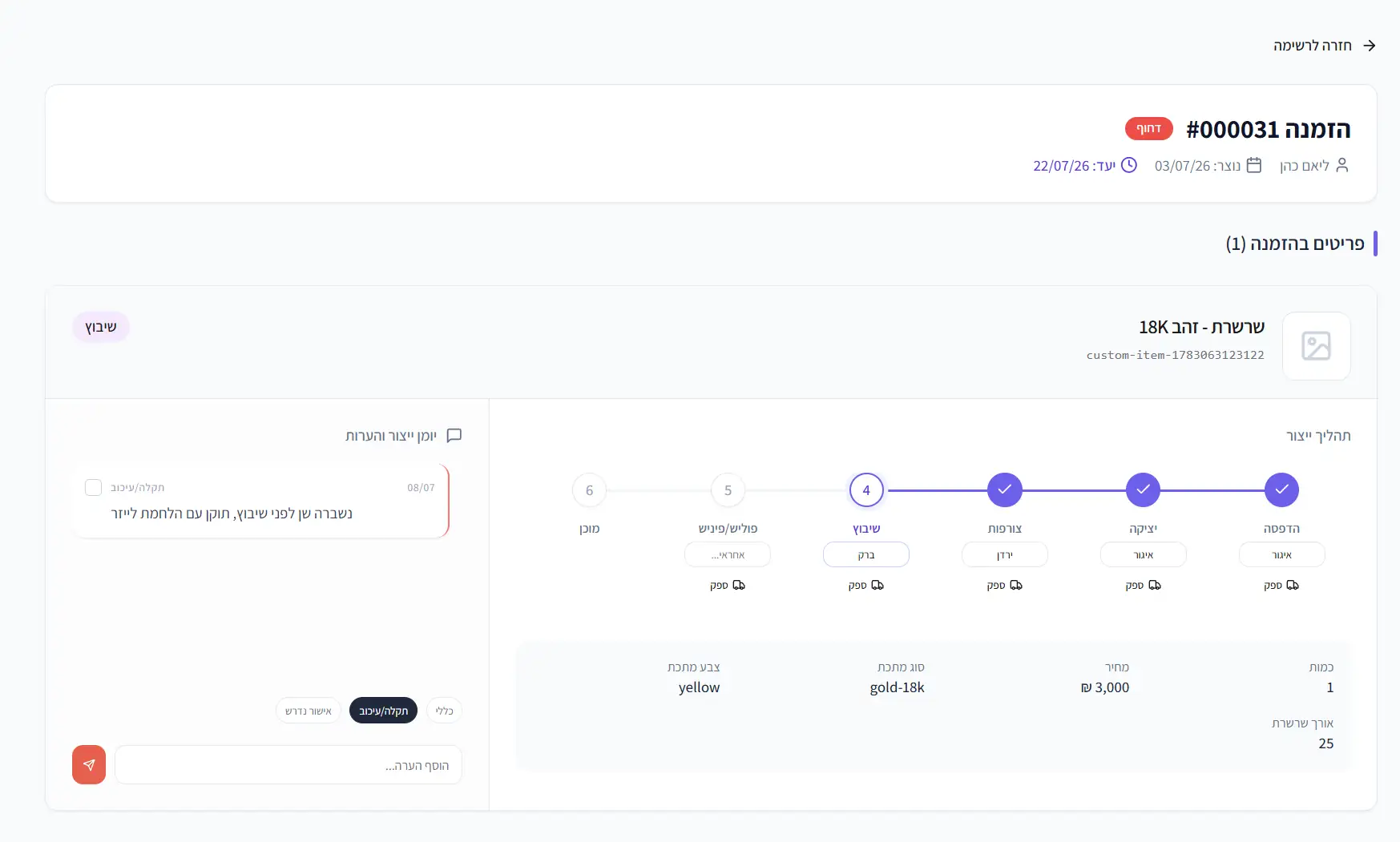This screenshot has width=1400, height=842.
Task: Click the פריטים בהזמנה (1) heading
Action: (1294, 244)
